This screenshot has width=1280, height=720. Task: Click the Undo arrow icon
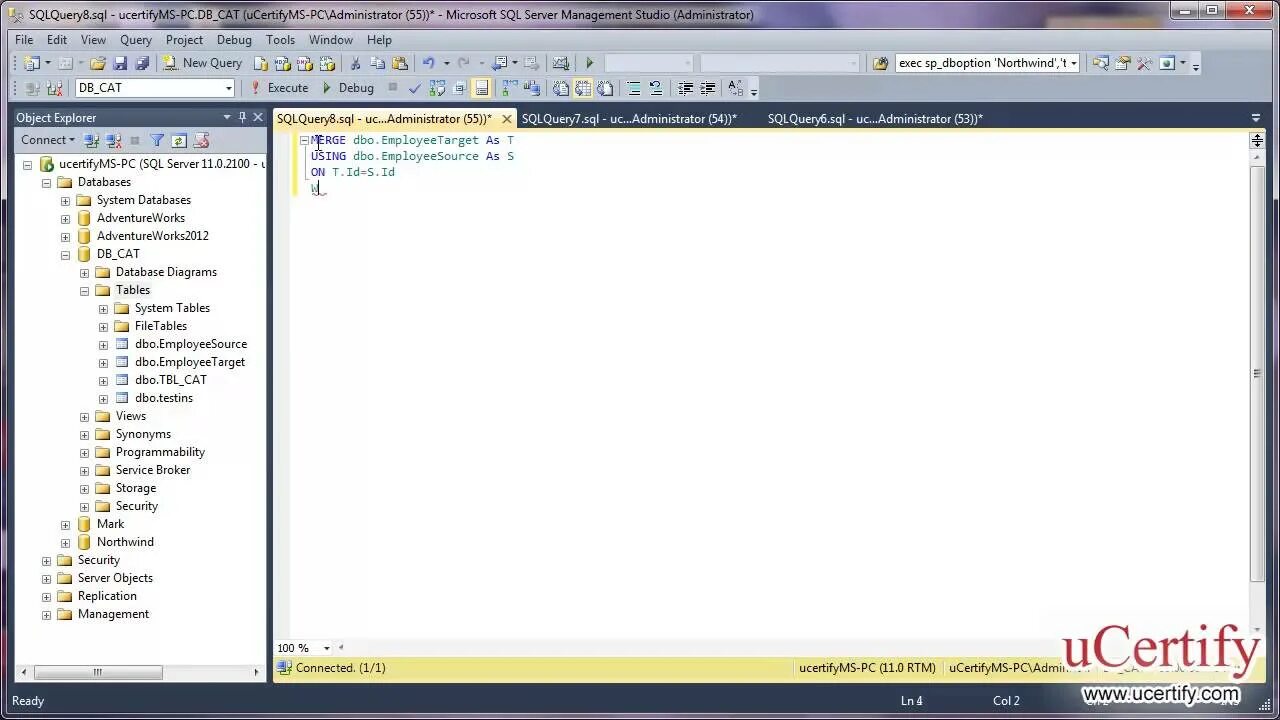pos(428,63)
